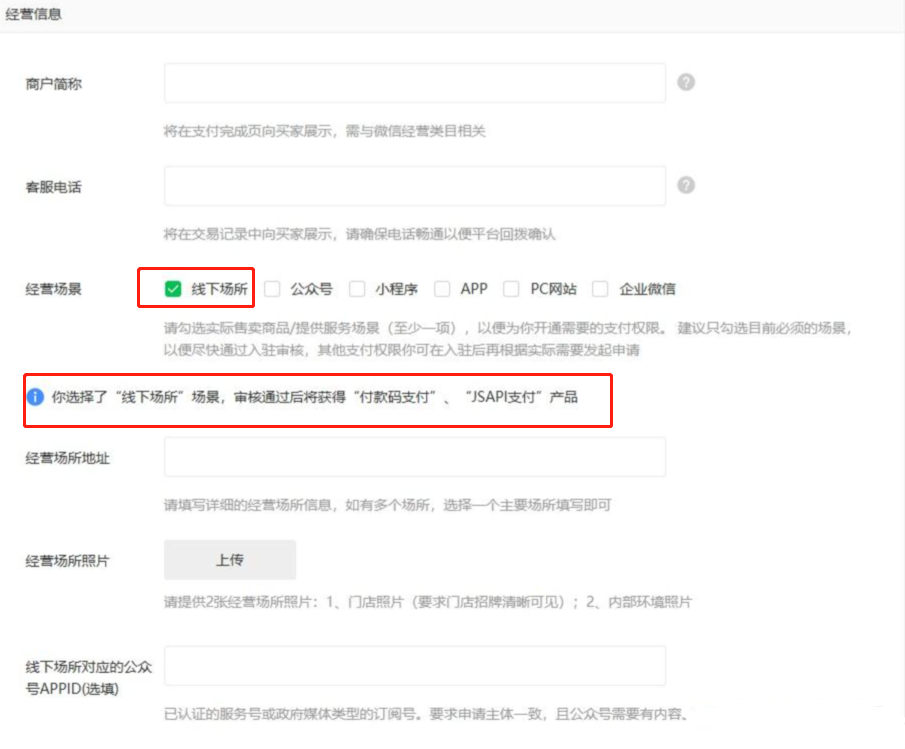Image resolution: width=905 pixels, height=749 pixels.
Task: Click the 商户简称 field label text
Action: (53, 84)
